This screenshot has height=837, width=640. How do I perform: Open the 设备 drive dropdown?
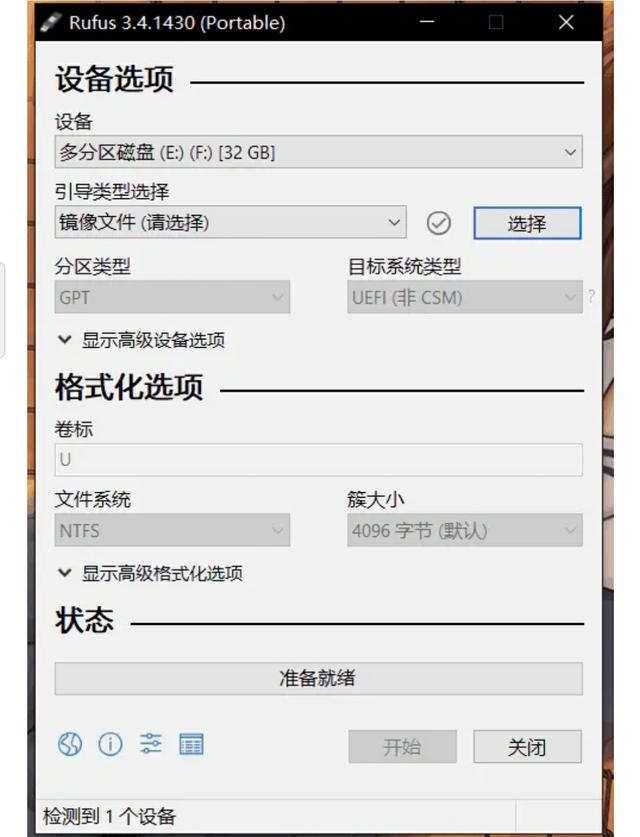coord(319,152)
